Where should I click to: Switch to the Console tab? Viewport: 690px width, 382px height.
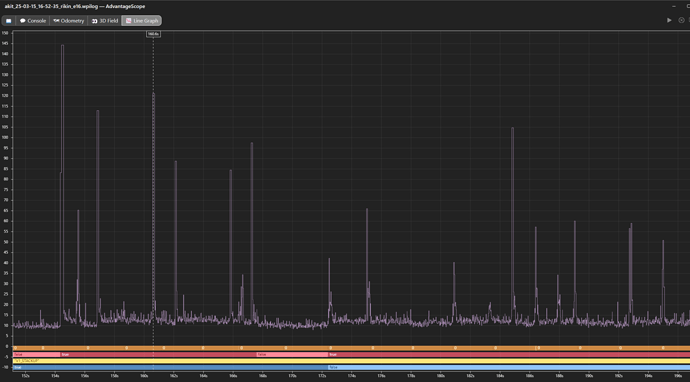pos(33,21)
